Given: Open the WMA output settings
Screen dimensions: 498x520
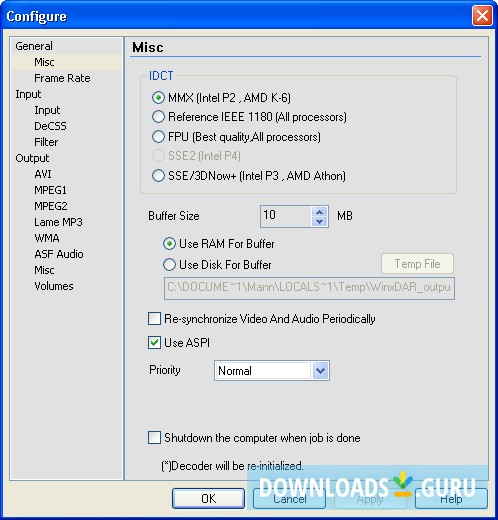Looking at the screenshot, I should 47,238.
